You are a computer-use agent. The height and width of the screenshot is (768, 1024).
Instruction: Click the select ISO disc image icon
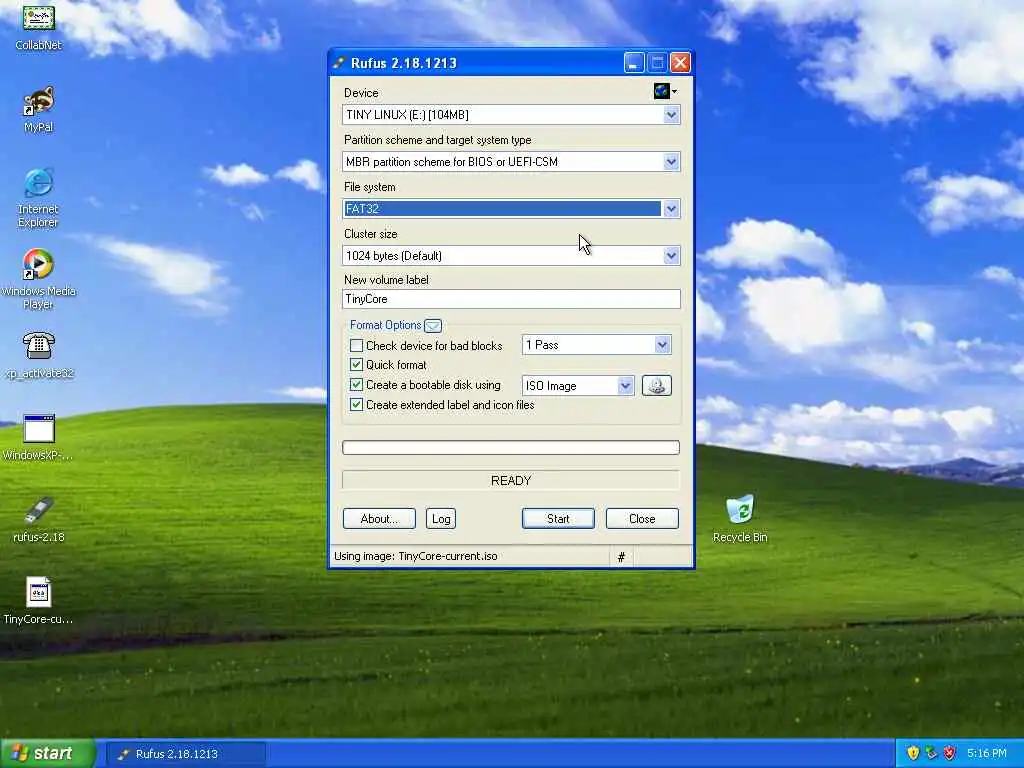[656, 385]
